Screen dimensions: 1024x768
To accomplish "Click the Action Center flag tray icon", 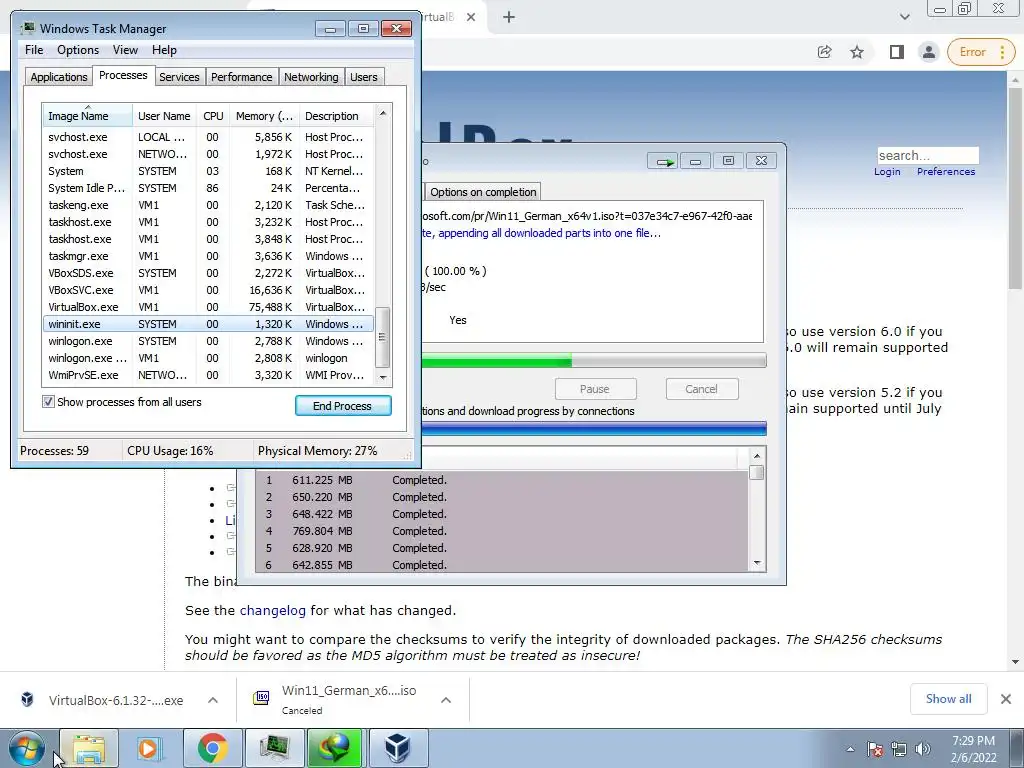I will [875, 749].
